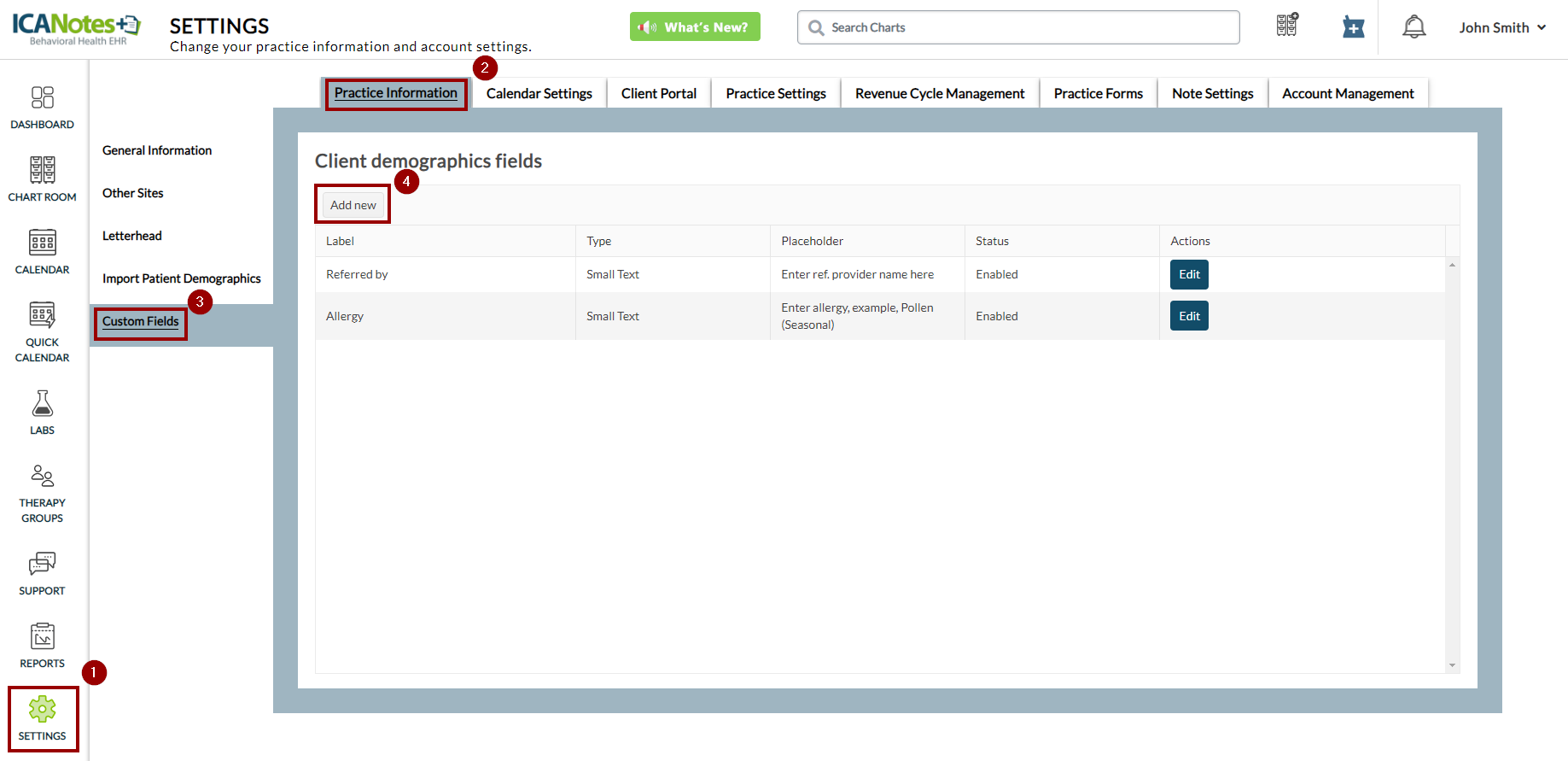Click the new appointment calendar-plus icon
1568x761 pixels.
point(1353,27)
